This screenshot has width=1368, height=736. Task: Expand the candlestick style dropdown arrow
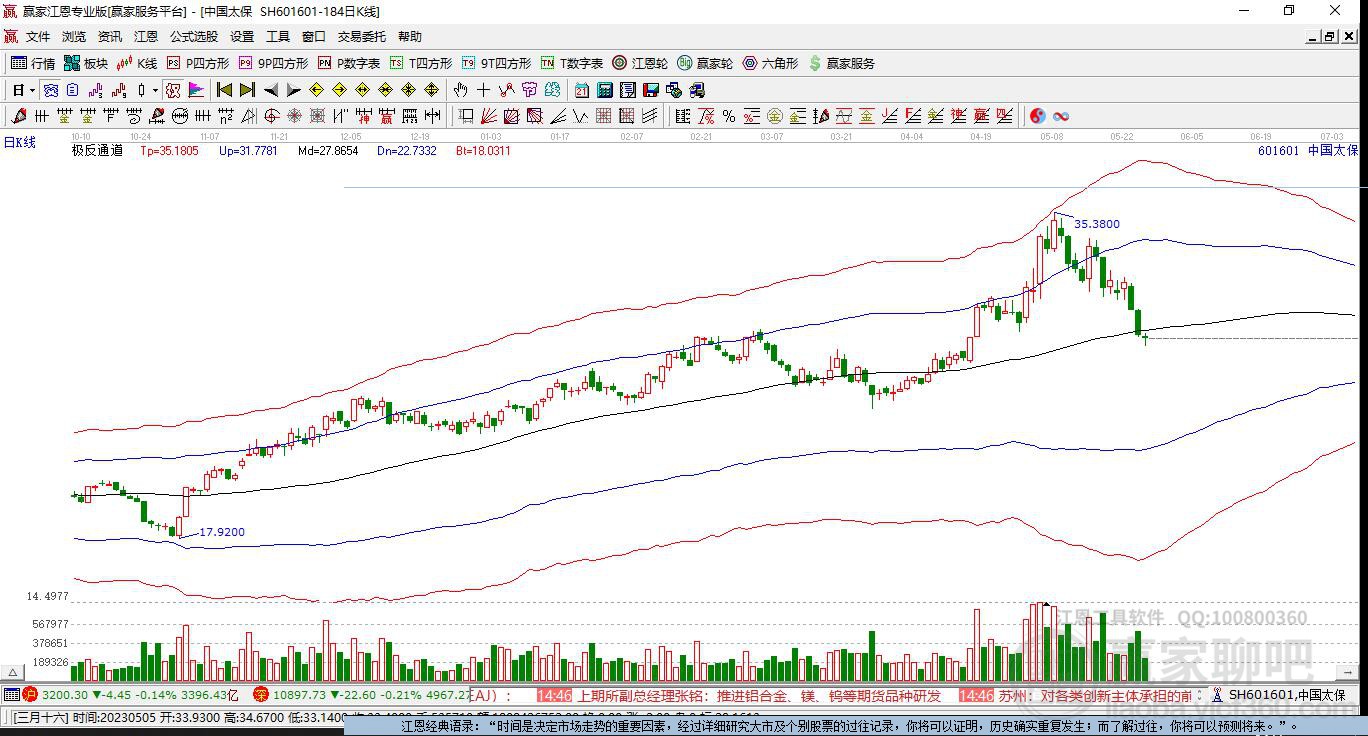(x=155, y=90)
